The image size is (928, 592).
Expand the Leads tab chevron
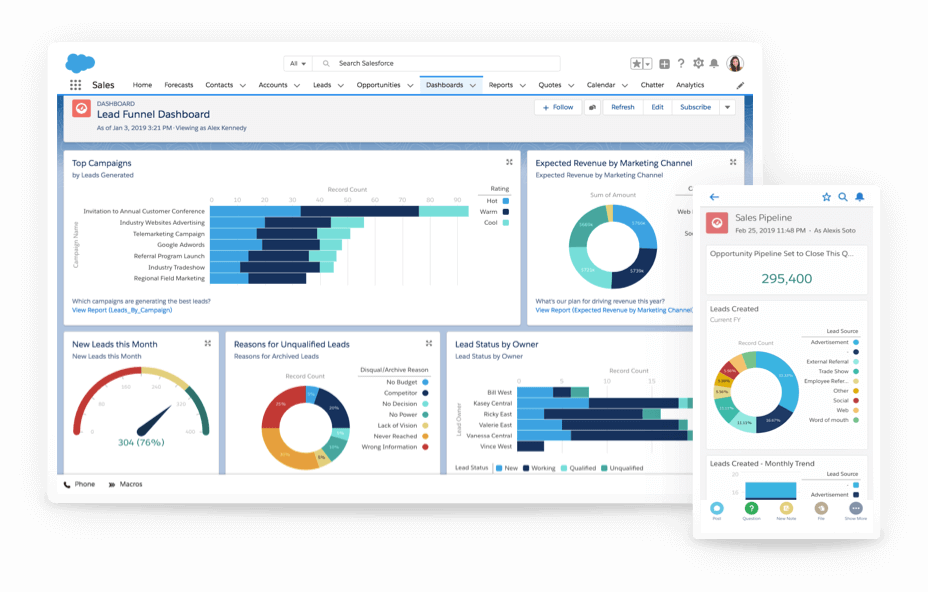pyautogui.click(x=341, y=85)
